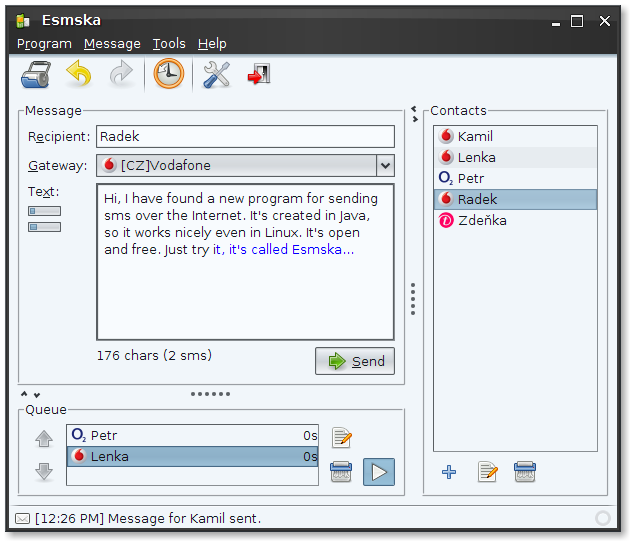The width and height of the screenshot is (630, 541).
Task: Select contact Petr in Contacts list
Action: 515,178
